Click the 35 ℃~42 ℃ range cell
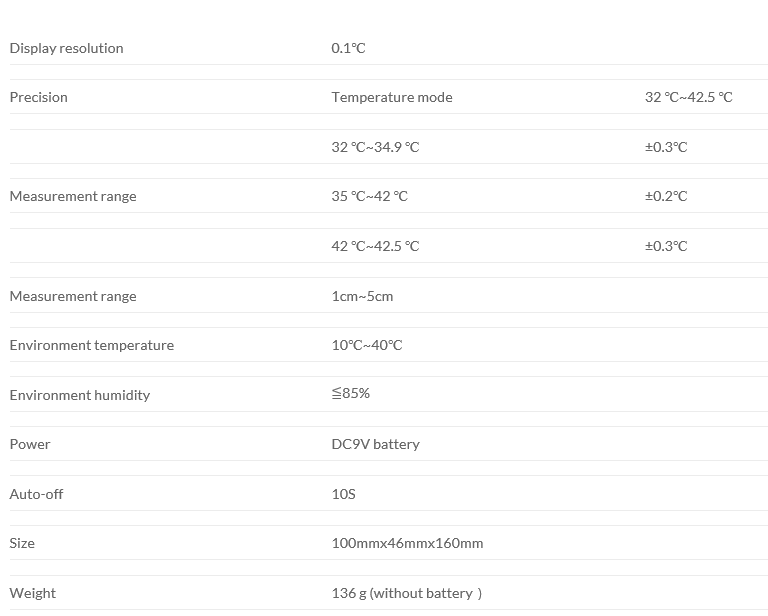The image size is (768, 616). (x=370, y=196)
